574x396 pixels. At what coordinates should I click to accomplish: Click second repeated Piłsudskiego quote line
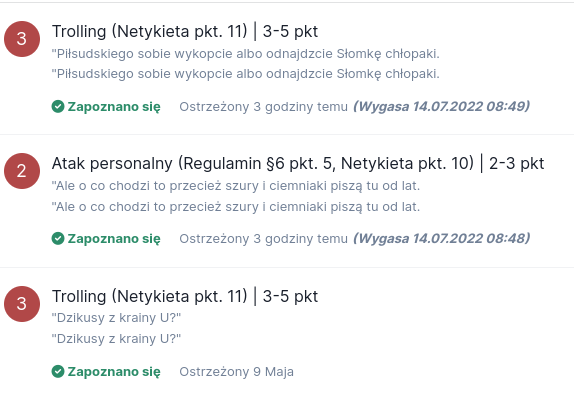[x=246, y=74]
